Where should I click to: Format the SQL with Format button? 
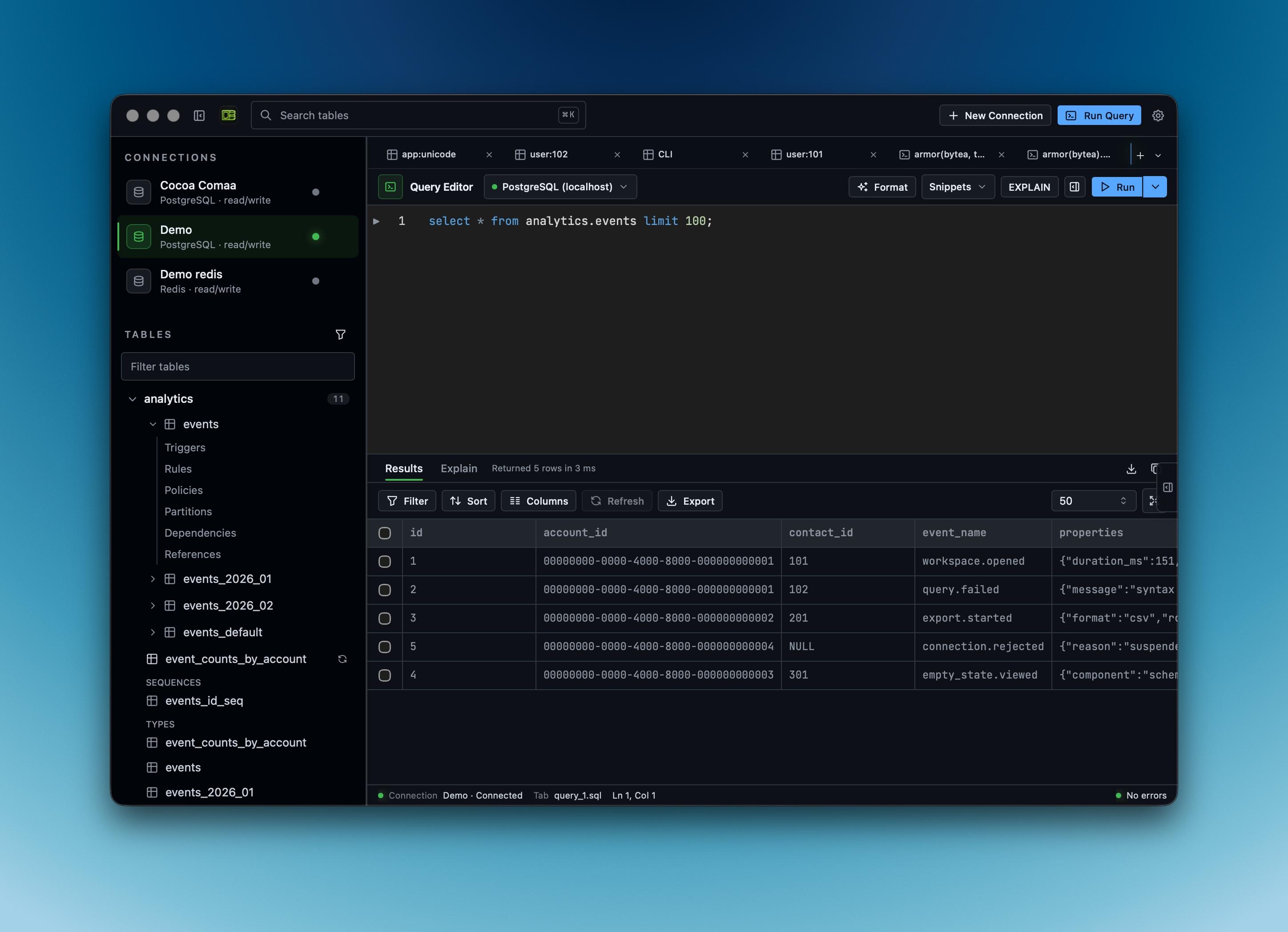point(882,187)
